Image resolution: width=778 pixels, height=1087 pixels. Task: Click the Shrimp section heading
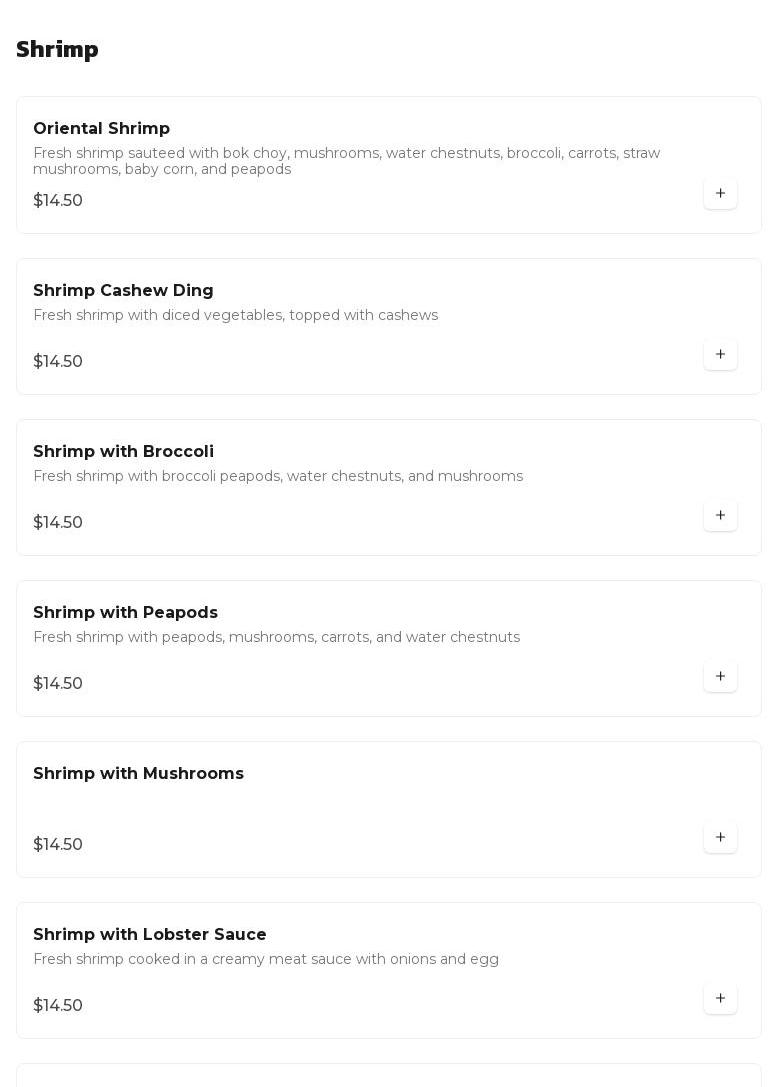click(57, 50)
